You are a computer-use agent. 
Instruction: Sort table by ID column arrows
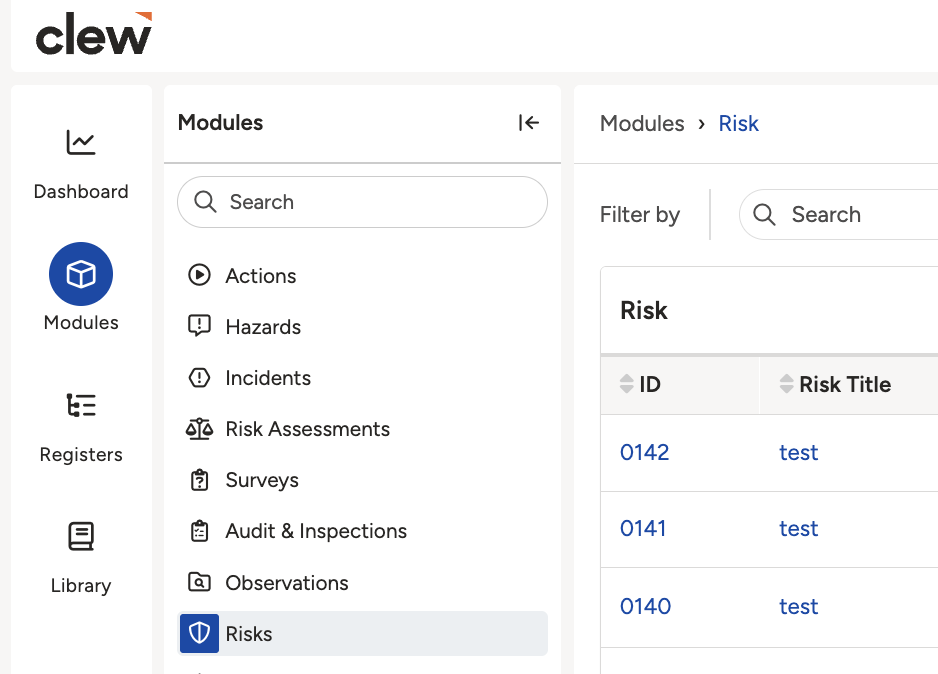626,384
